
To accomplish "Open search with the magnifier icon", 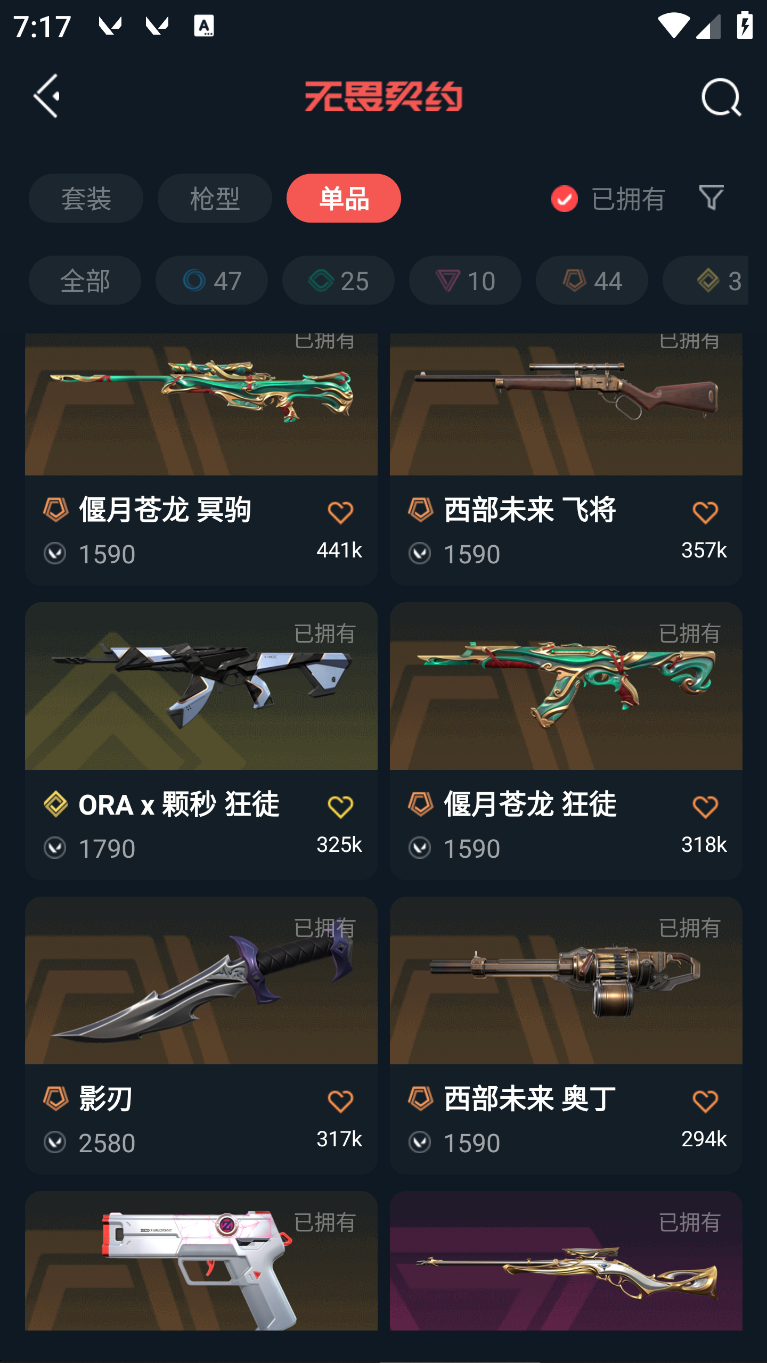I will pyautogui.click(x=720, y=98).
